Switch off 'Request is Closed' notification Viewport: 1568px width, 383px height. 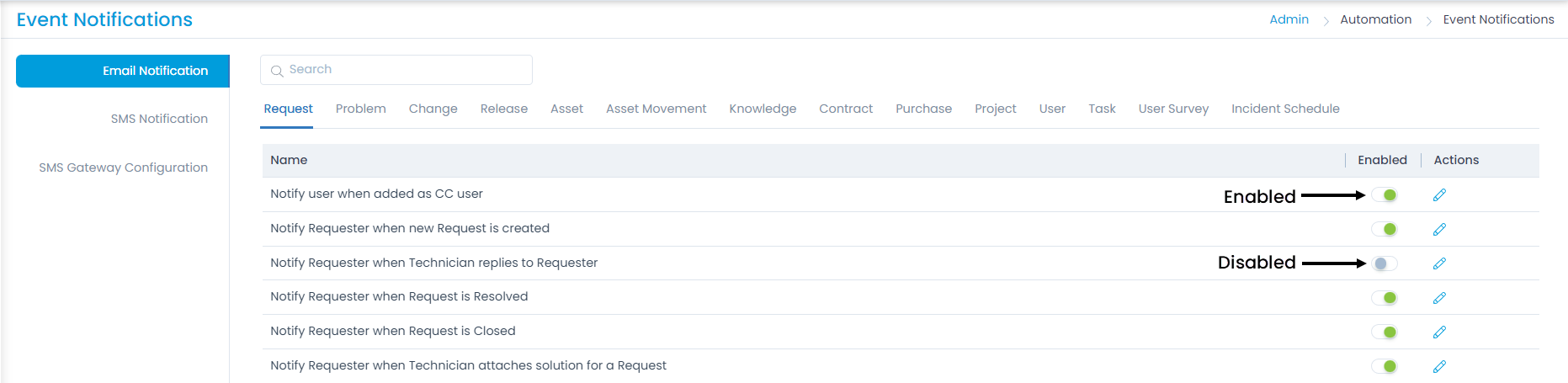pyautogui.click(x=1385, y=332)
